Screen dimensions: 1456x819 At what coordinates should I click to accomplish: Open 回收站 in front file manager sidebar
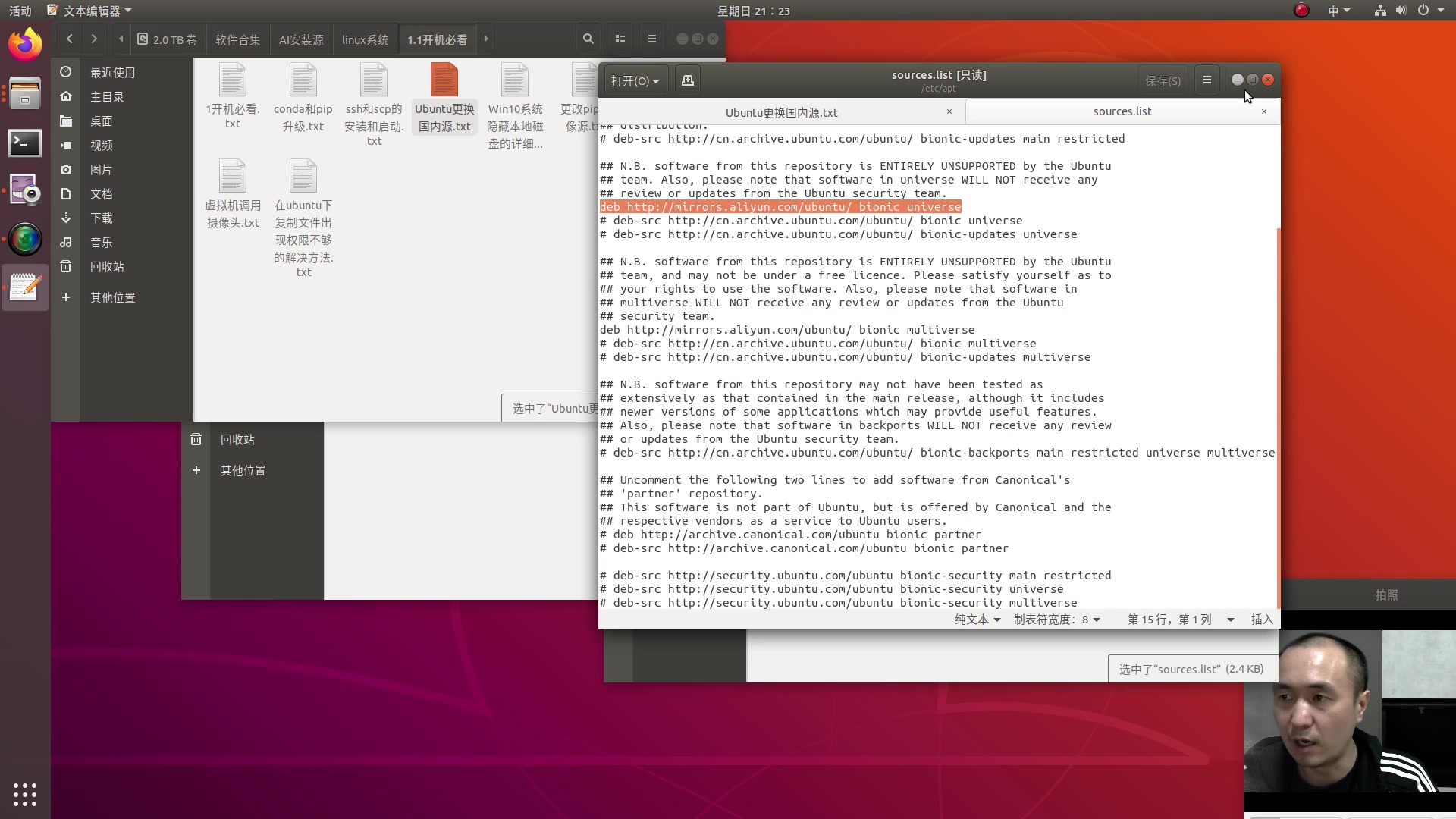coord(107,266)
